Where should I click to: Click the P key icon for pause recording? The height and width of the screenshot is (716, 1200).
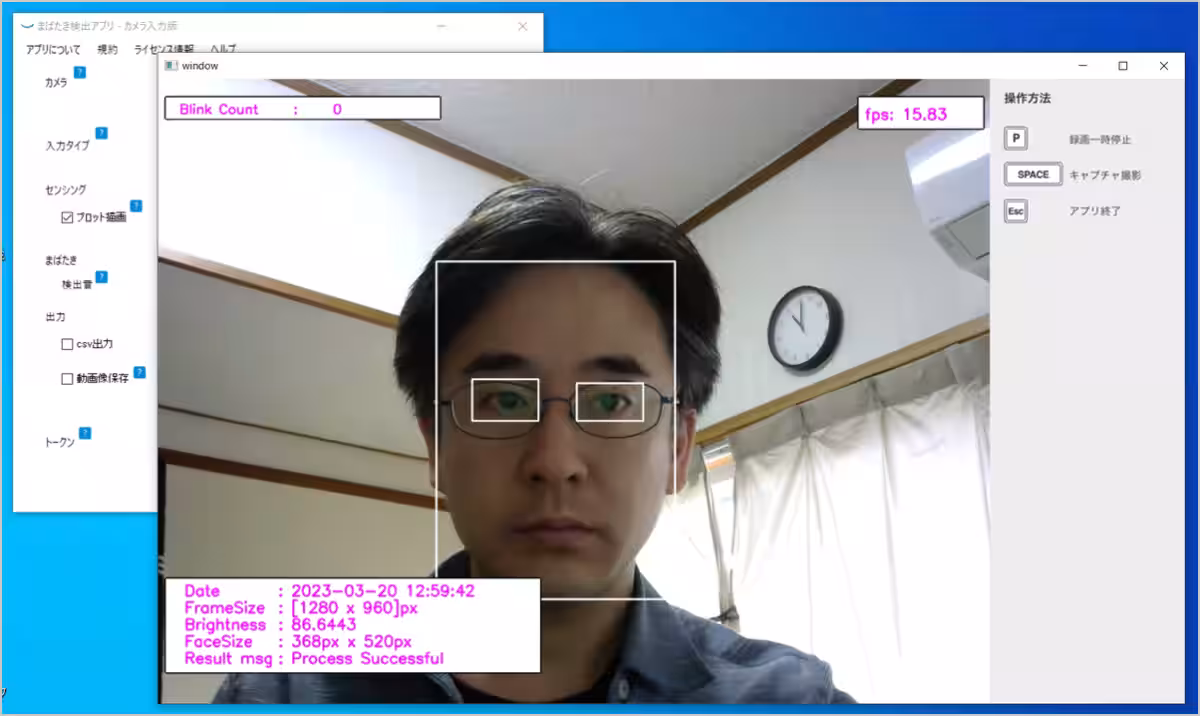click(1016, 139)
